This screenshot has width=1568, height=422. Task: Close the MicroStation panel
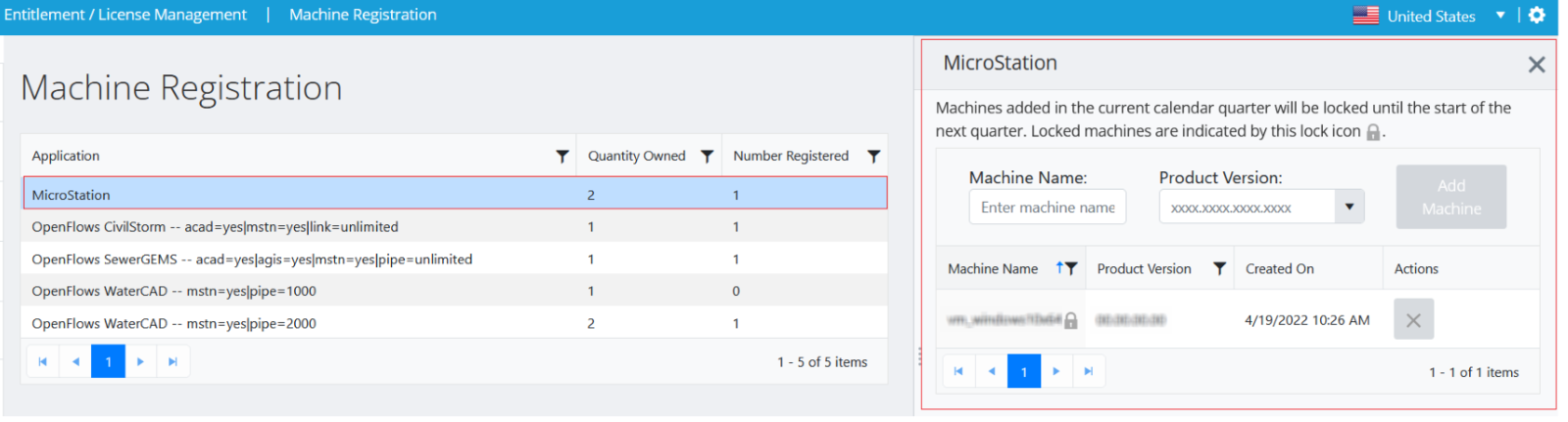1536,65
